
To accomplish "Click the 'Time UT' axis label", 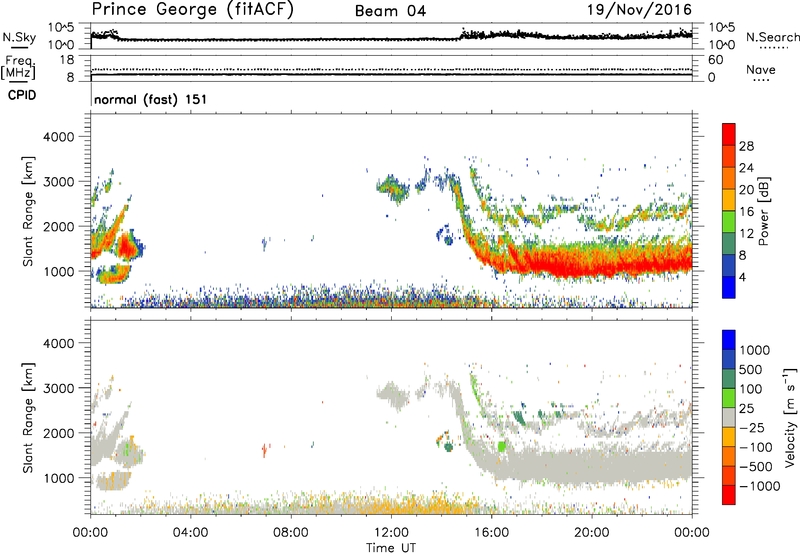I will [391, 547].
